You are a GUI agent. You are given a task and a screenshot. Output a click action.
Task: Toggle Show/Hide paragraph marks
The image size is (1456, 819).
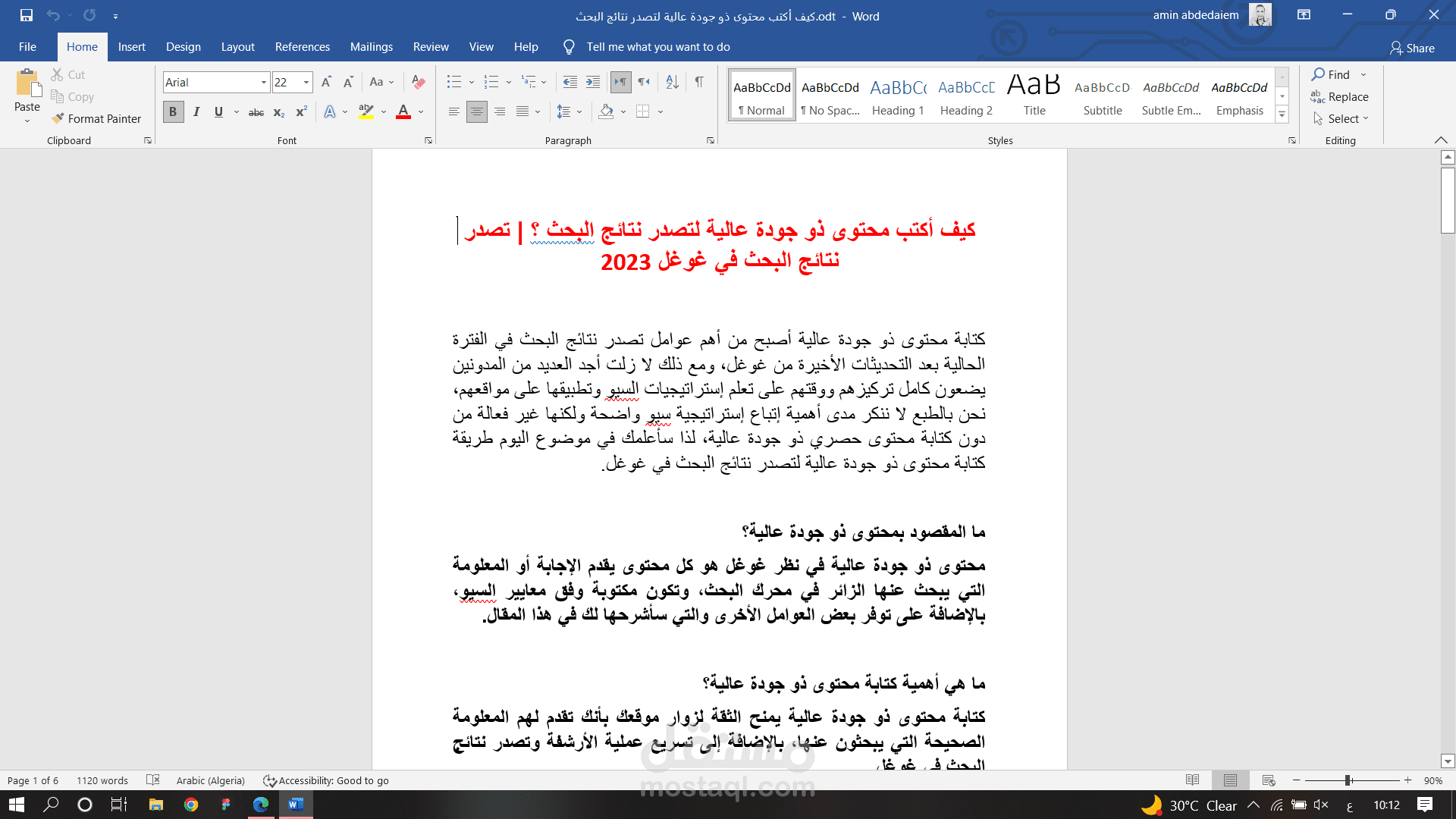(x=699, y=82)
